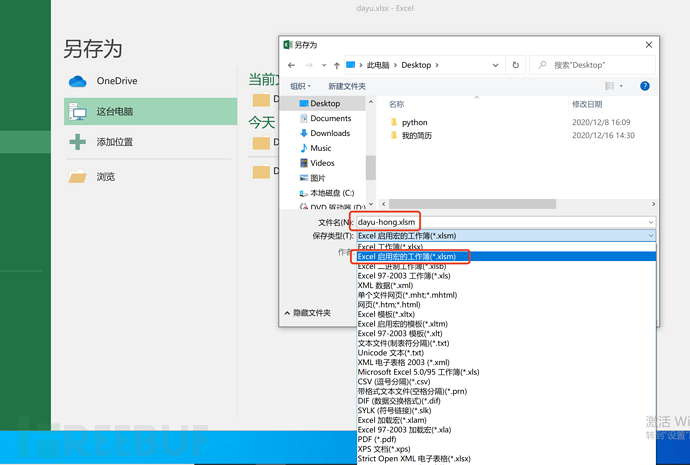
Task: Choose Strict Open XML 电子表格(*.xlsx) type
Action: tap(506, 459)
